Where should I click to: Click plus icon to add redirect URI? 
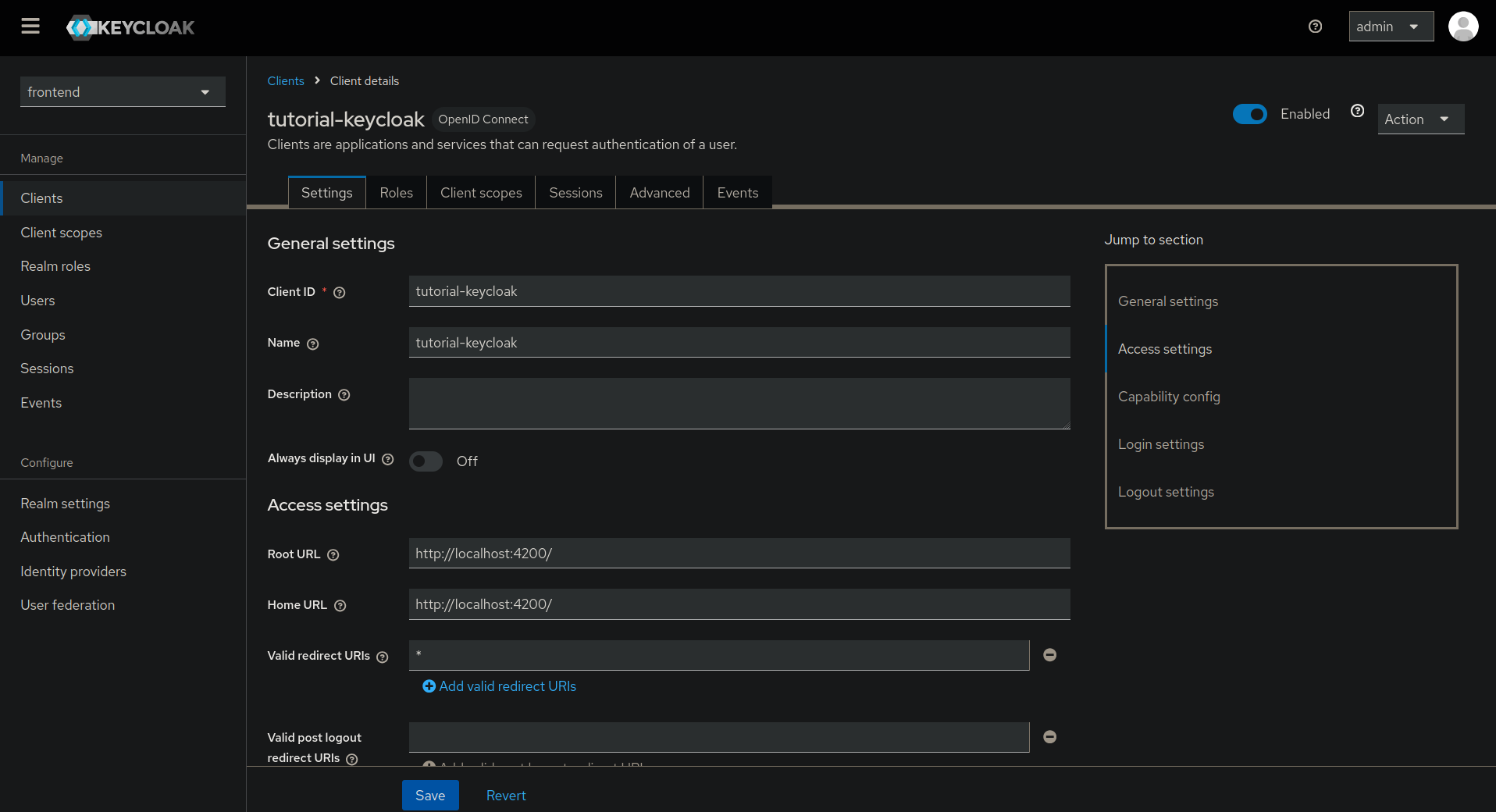pos(429,686)
